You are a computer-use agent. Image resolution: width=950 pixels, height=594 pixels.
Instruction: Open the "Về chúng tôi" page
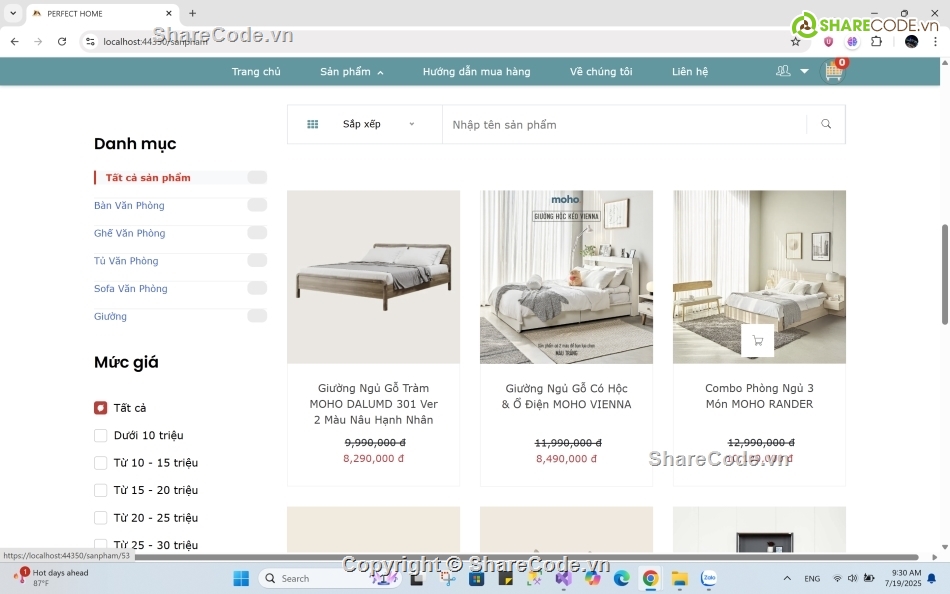(x=601, y=72)
